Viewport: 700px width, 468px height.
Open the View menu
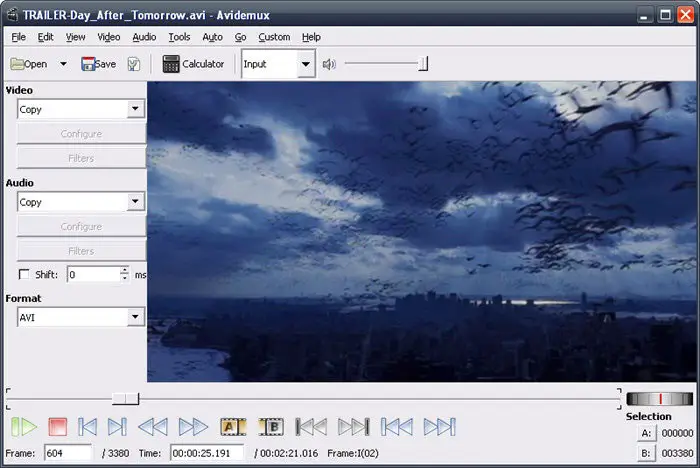point(75,37)
